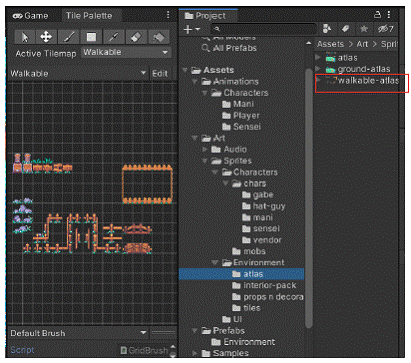Collapse the Animations folder
Viewport: 411px width, 363px height.
pos(195,81)
